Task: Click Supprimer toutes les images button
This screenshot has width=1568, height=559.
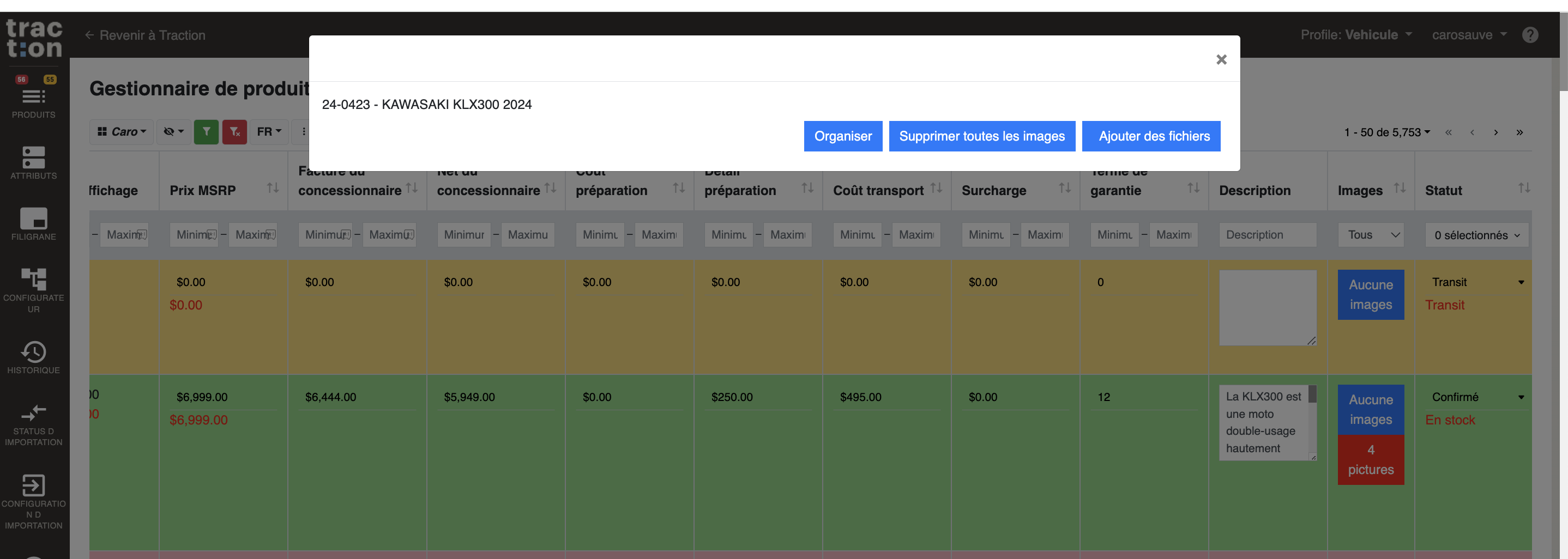Action: point(981,136)
